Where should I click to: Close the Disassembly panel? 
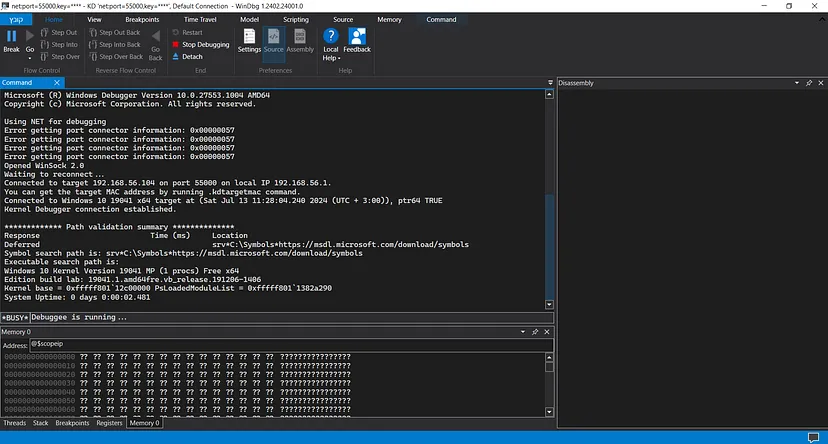[821, 83]
